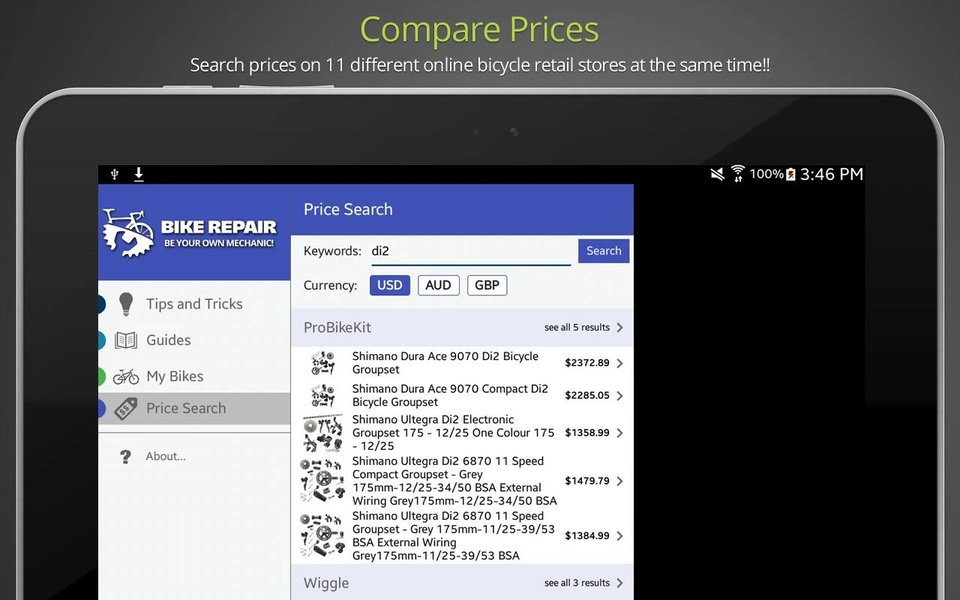Select Price Search in the sidebar

click(x=194, y=408)
